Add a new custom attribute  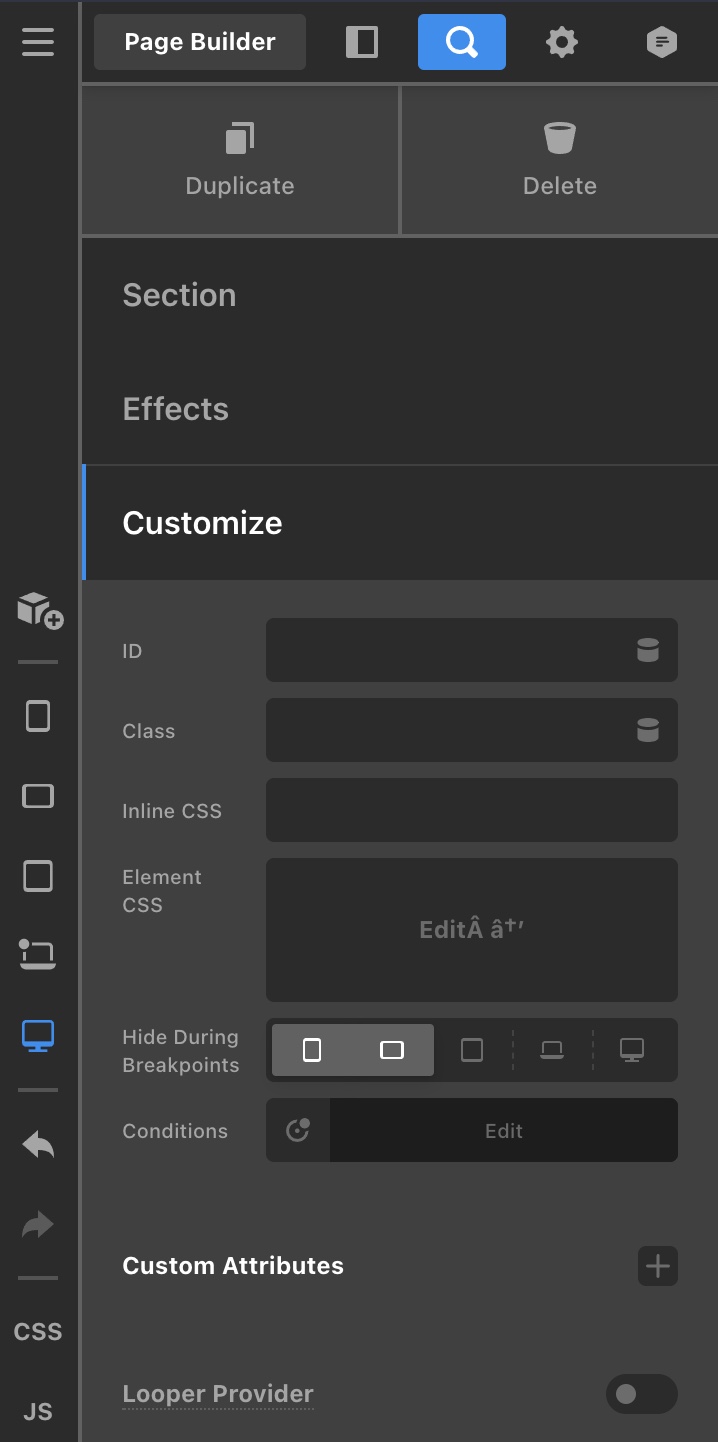[657, 1266]
